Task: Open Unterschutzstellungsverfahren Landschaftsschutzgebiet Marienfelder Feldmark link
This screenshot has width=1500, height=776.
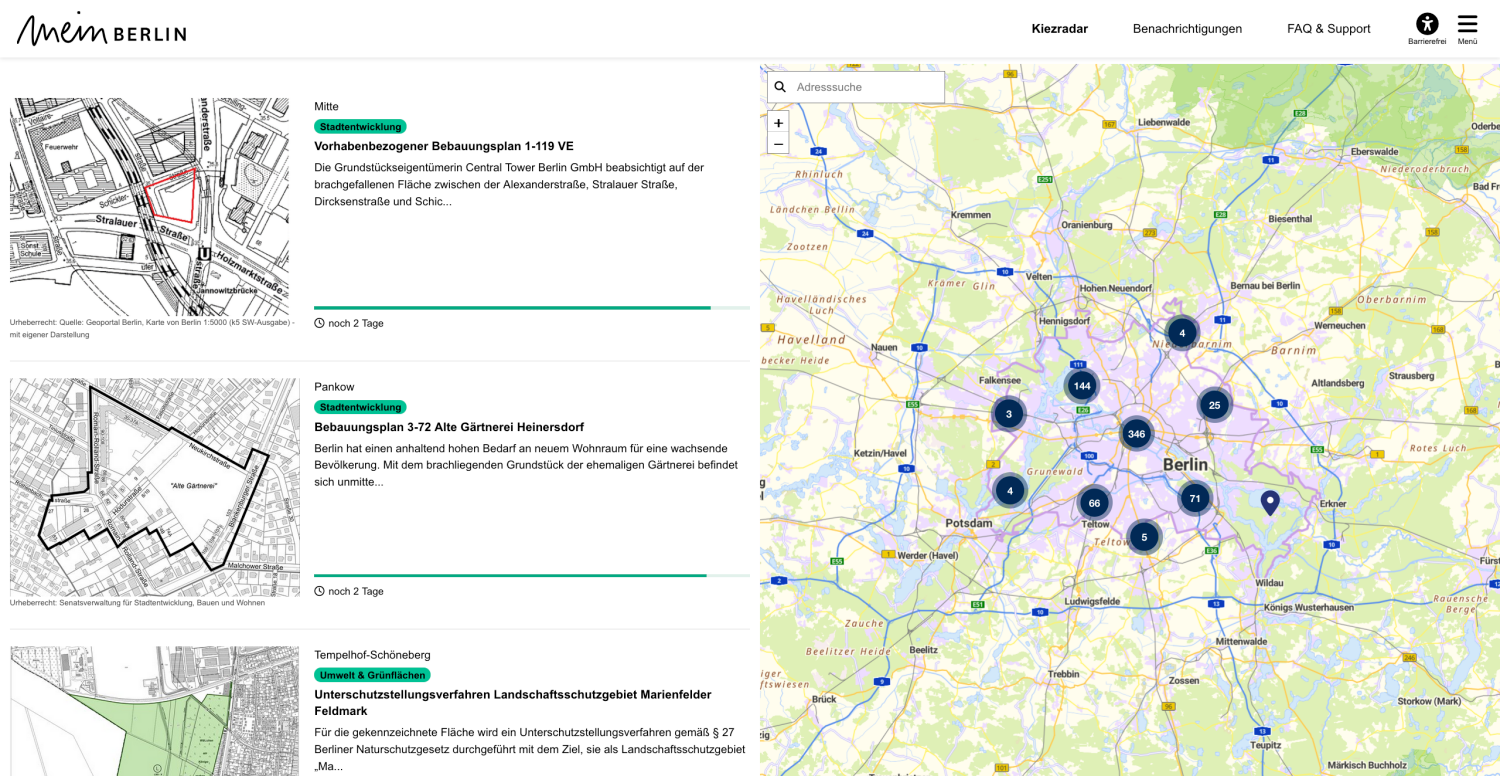Action: [x=512, y=702]
